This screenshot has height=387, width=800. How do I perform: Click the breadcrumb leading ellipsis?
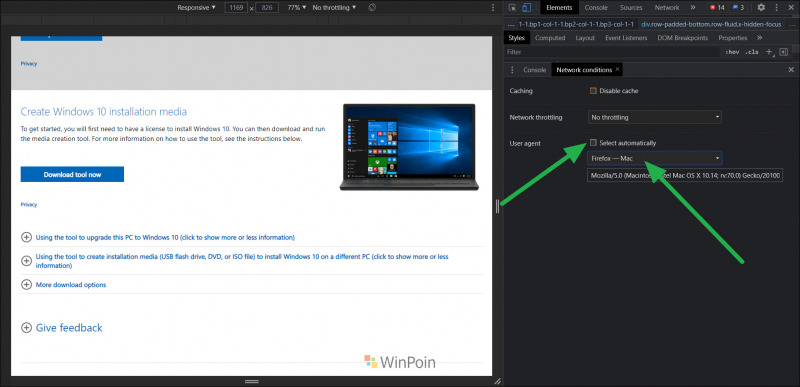(511, 24)
